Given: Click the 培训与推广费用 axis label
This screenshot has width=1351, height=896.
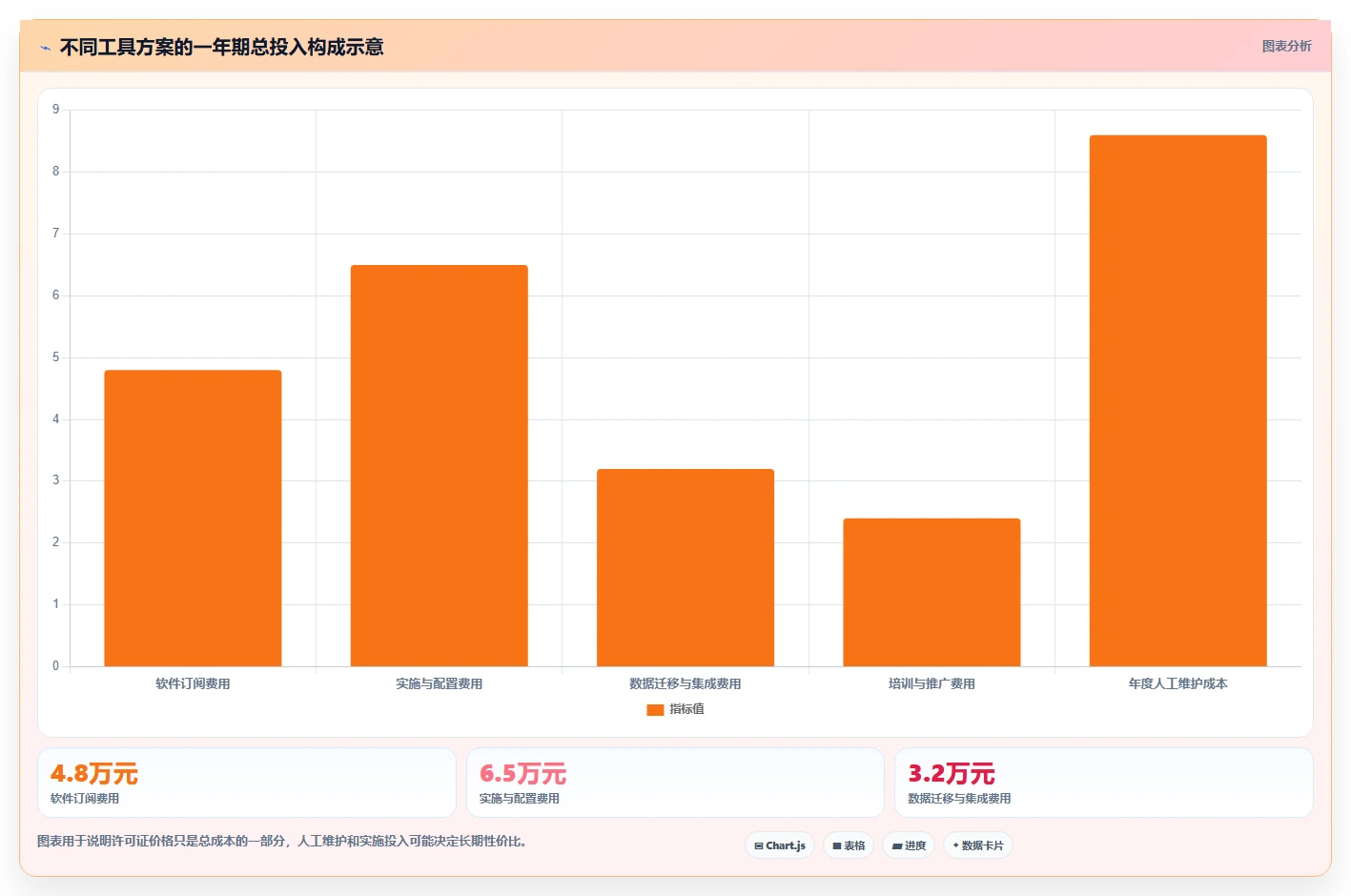Looking at the screenshot, I should 931,683.
